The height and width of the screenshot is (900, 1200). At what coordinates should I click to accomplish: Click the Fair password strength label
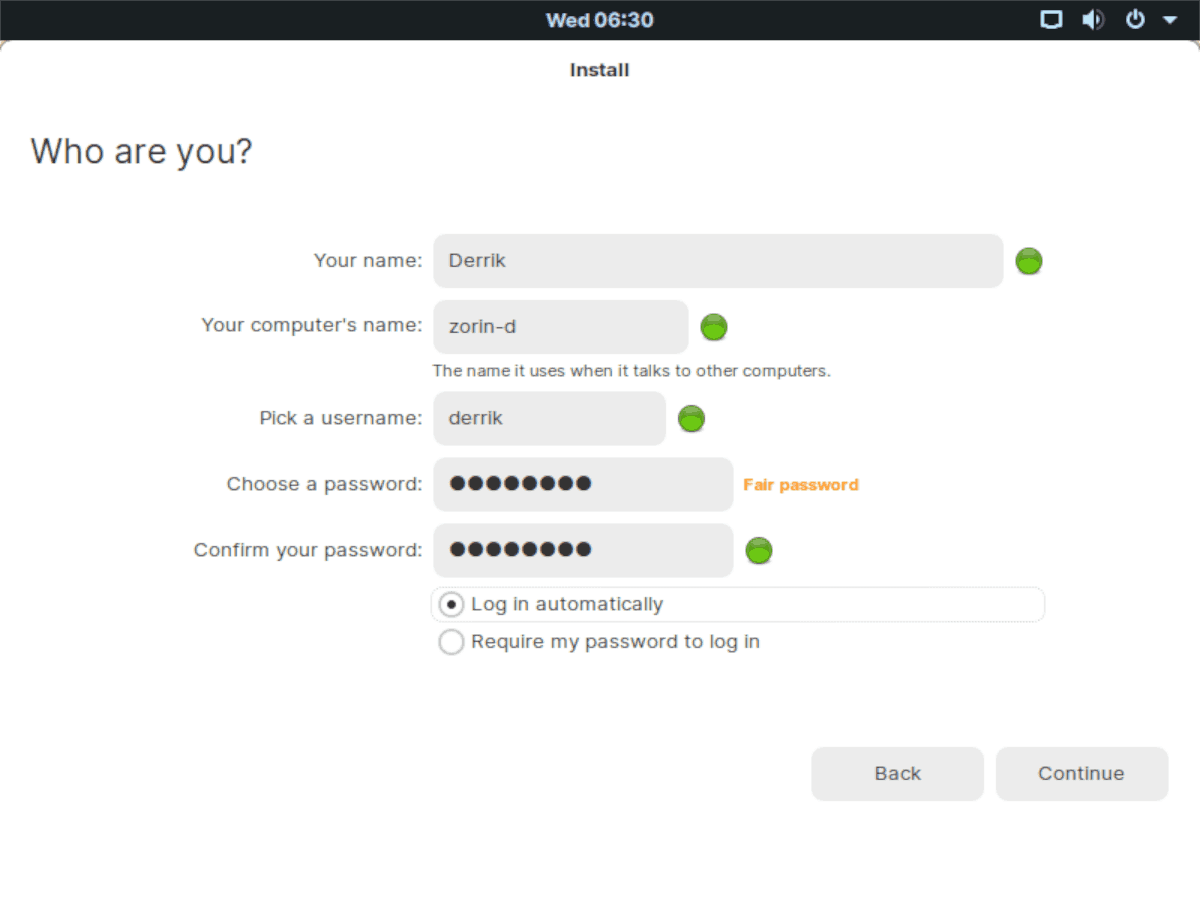click(x=801, y=485)
